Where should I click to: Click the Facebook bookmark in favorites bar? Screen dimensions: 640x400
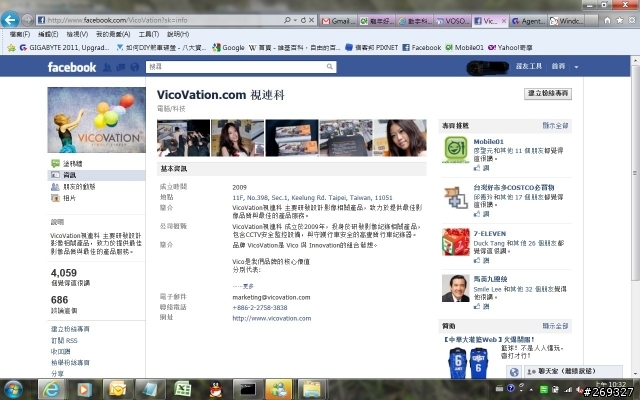(x=422, y=48)
